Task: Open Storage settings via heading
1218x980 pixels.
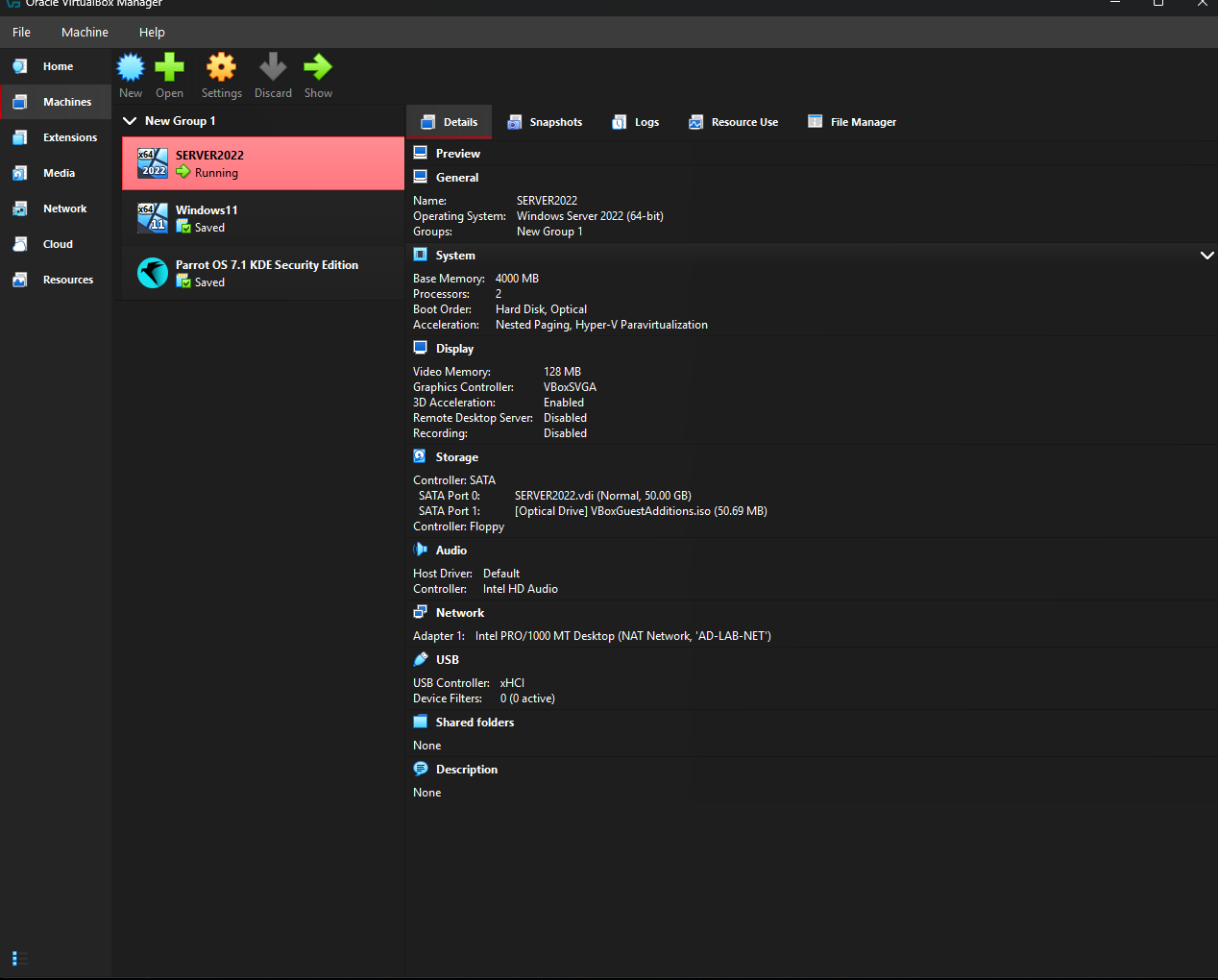Action: [456, 457]
